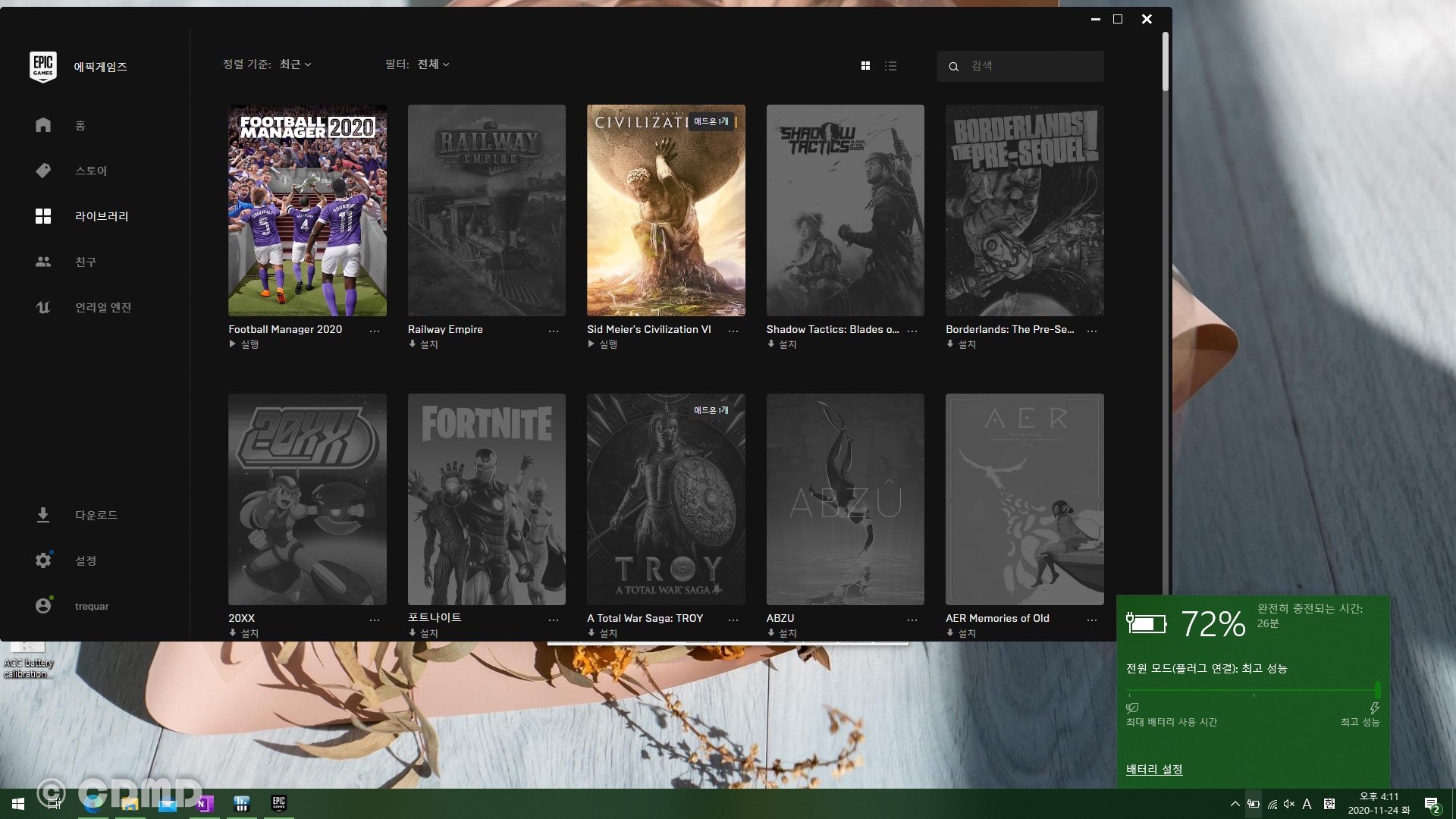Click Windows Start button

[18, 804]
